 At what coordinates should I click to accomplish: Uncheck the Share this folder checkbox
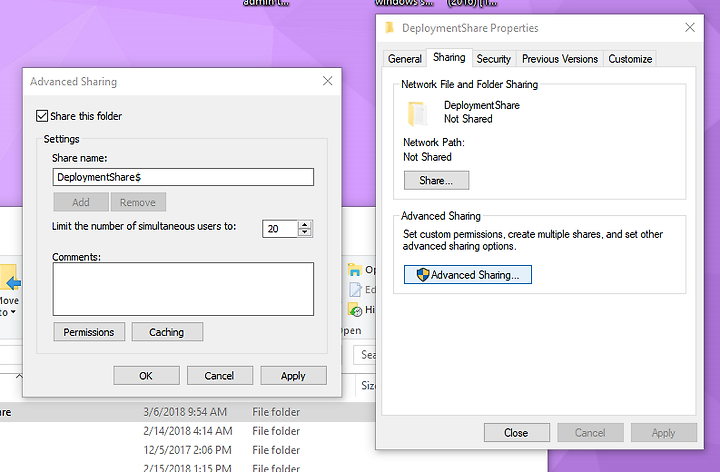tap(42, 116)
